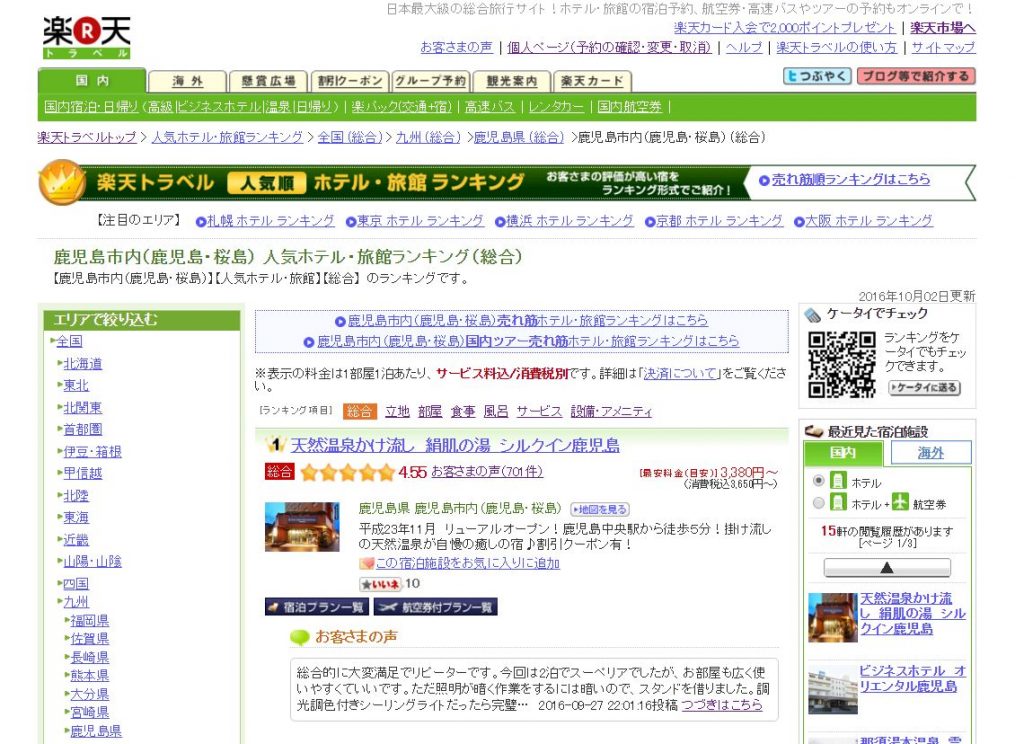Open the 観光案内 tab
Screen dimensions: 1024x744
[x=511, y=81]
